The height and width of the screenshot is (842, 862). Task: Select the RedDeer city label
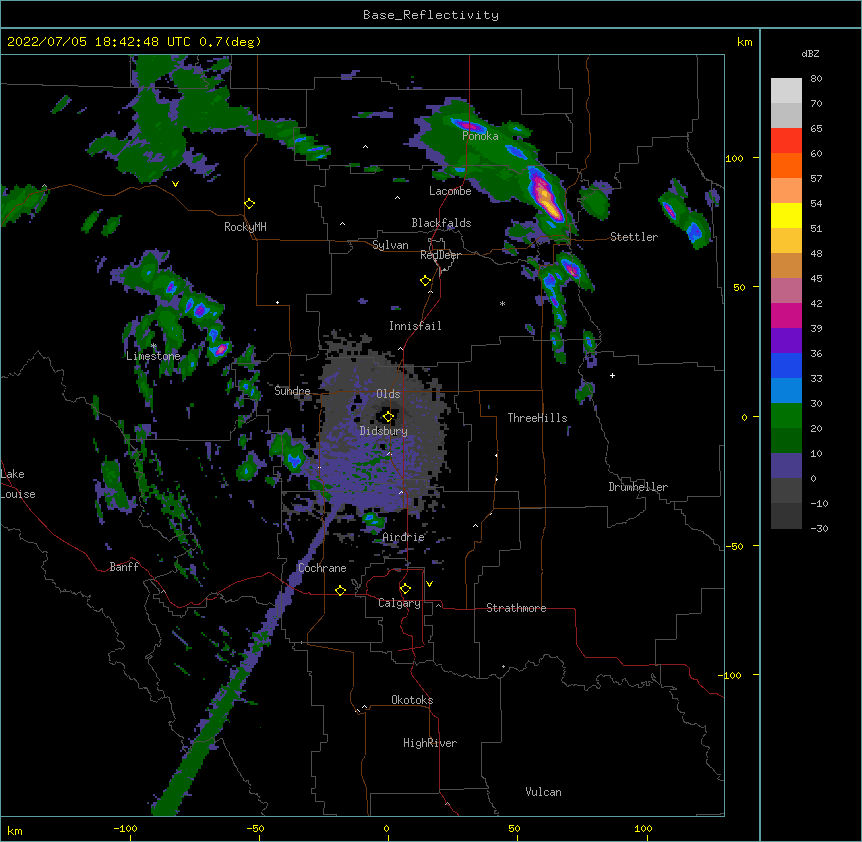[440, 255]
